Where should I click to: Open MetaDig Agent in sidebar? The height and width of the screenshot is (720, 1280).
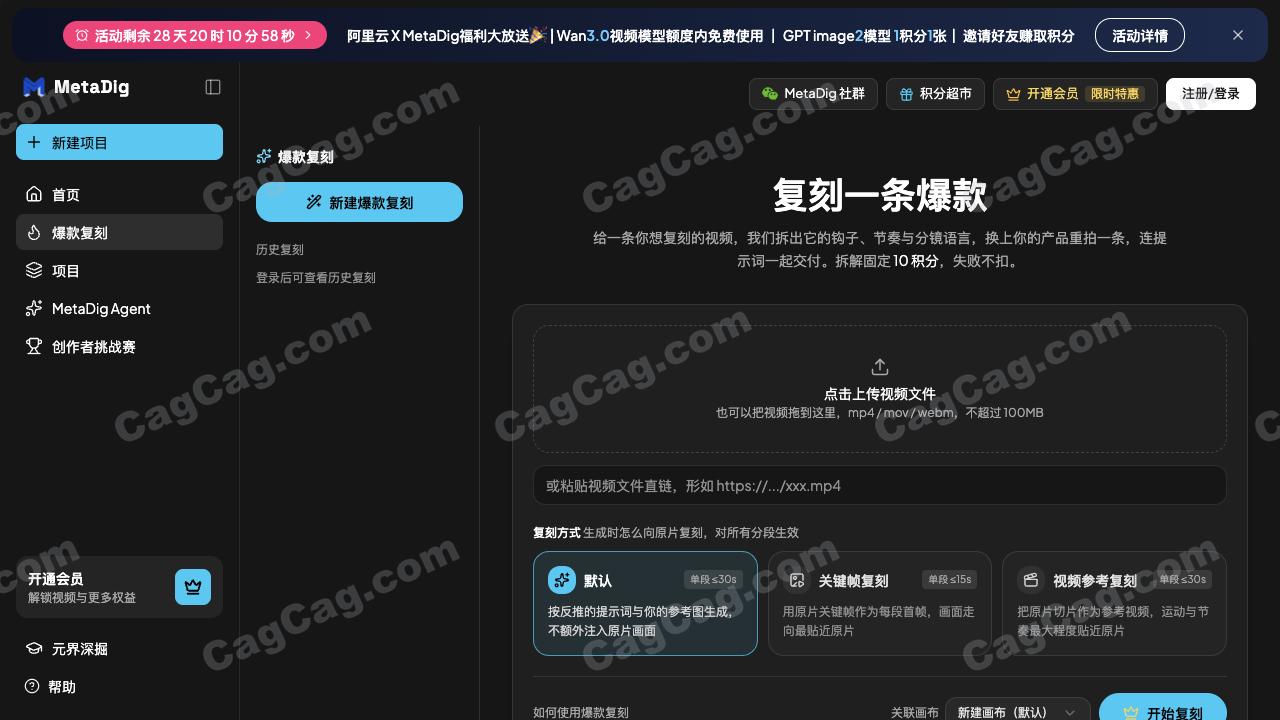[119, 308]
